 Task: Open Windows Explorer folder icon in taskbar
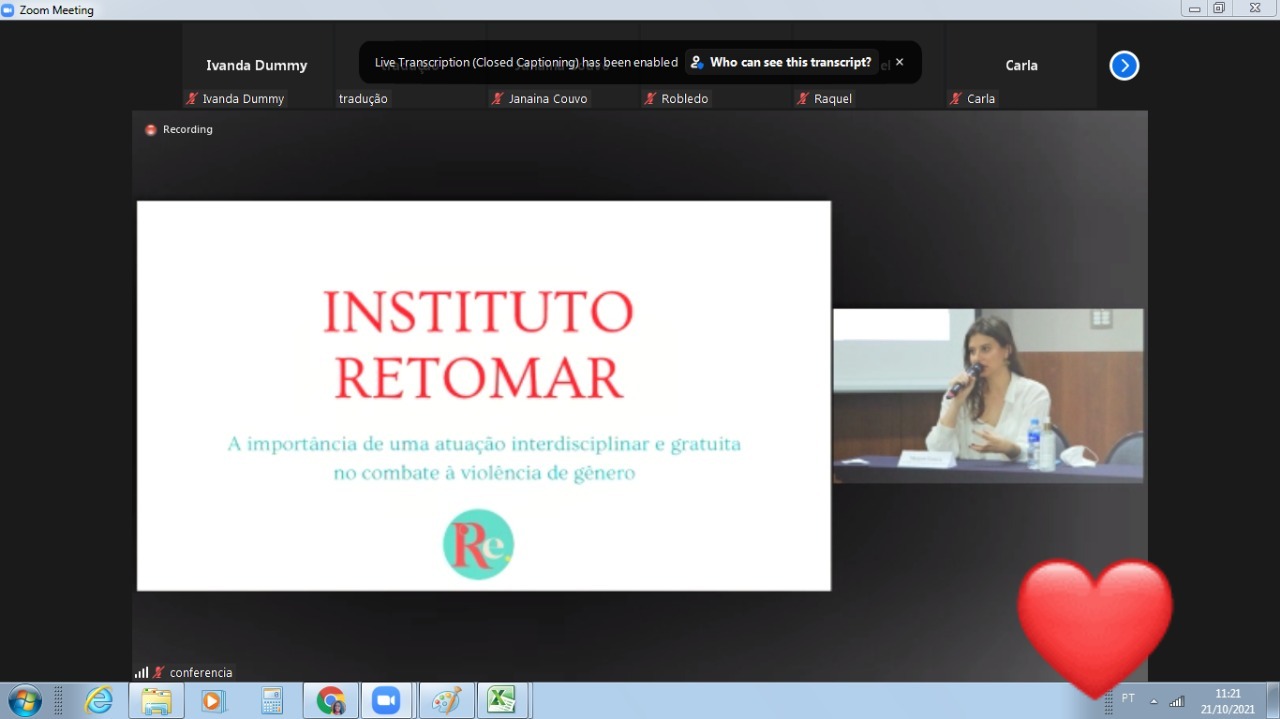pyautogui.click(x=156, y=701)
